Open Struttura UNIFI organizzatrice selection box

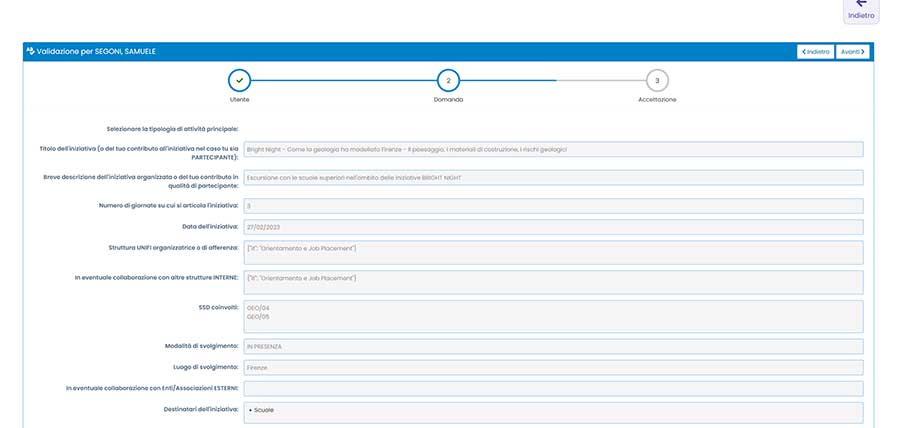tap(552, 252)
